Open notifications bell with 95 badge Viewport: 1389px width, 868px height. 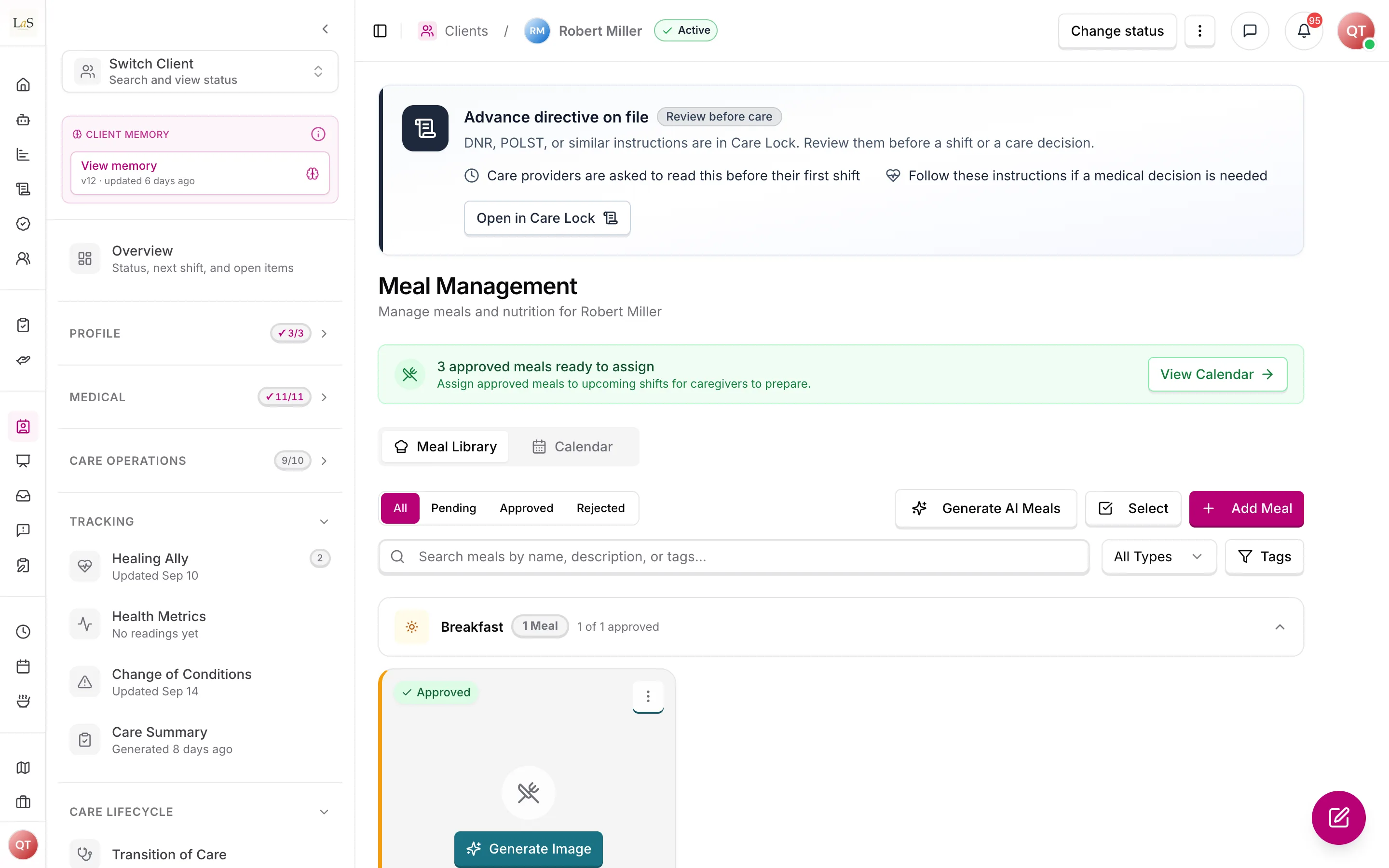[x=1304, y=30]
